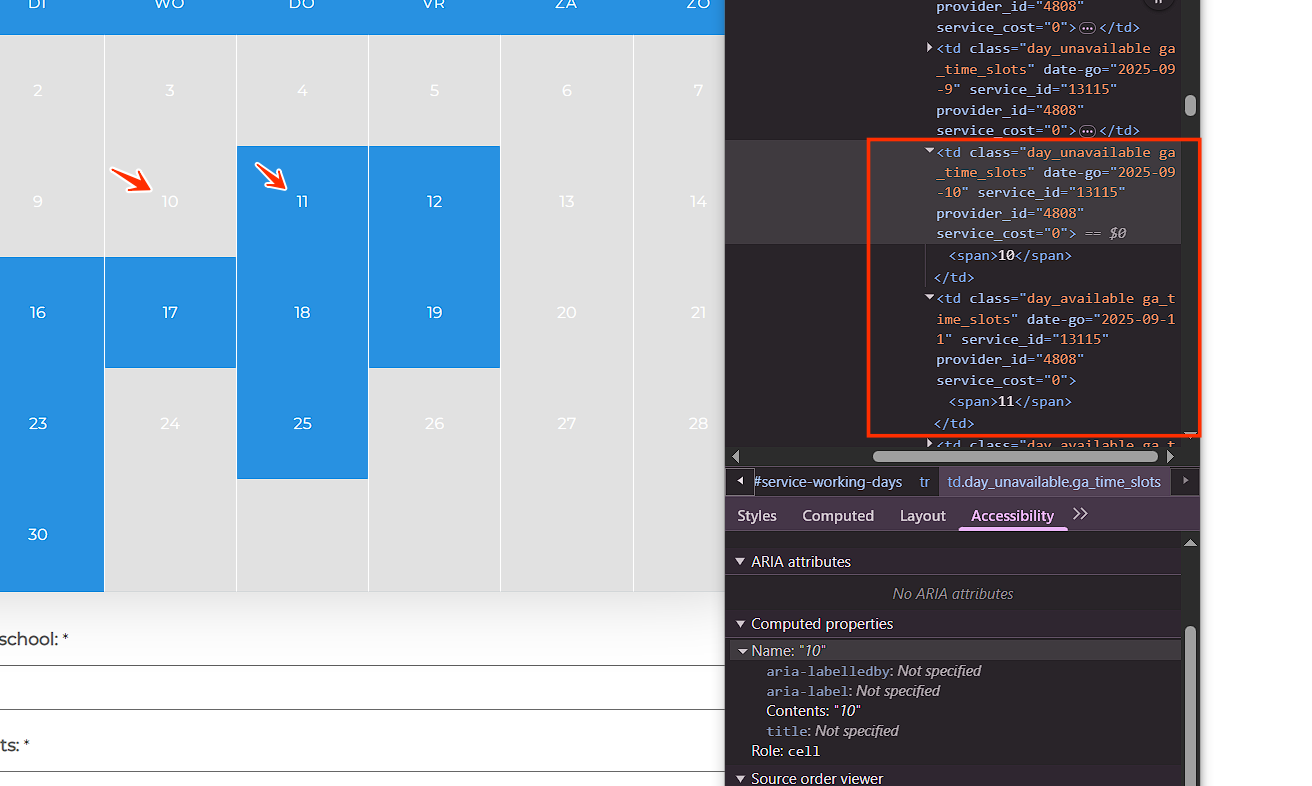This screenshot has height=786, width=1312.
Task: Collapse the day_unavailable td for 2025-09-10
Action: (930, 152)
